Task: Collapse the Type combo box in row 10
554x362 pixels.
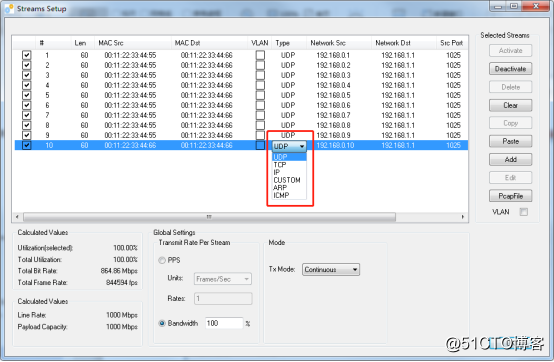Action: pos(302,146)
